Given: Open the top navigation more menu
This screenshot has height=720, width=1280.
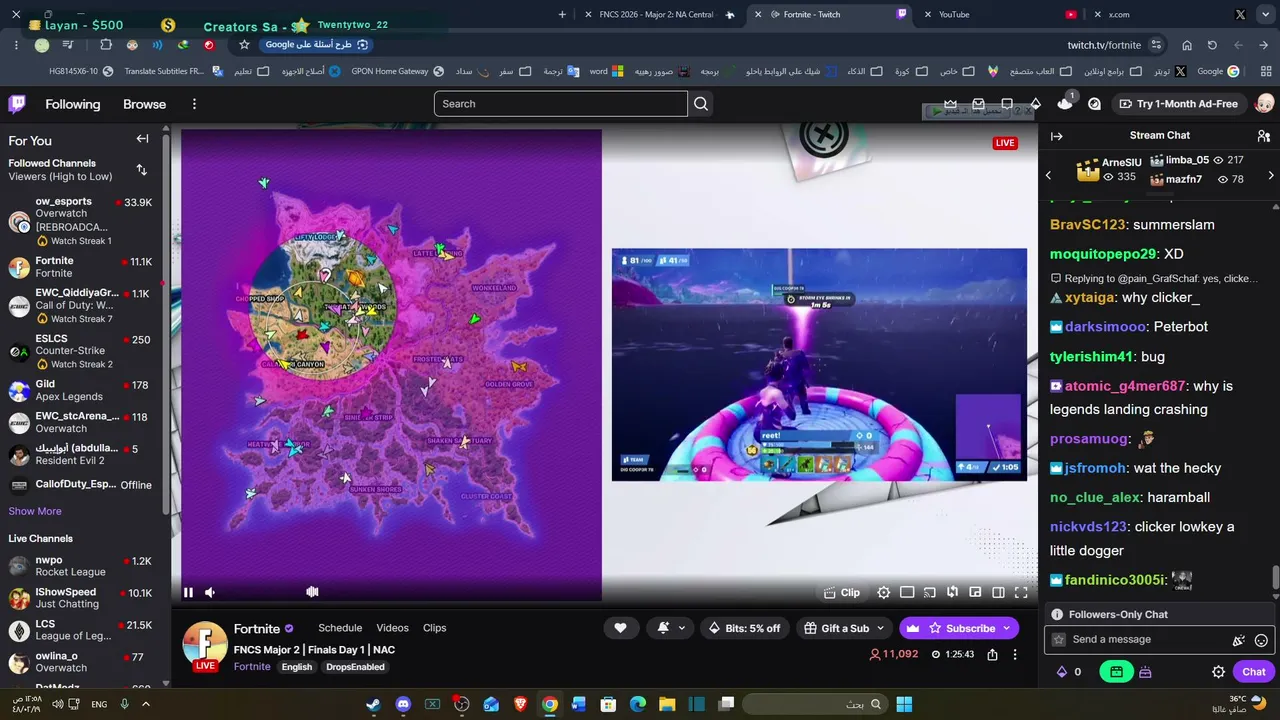Looking at the screenshot, I should (194, 104).
